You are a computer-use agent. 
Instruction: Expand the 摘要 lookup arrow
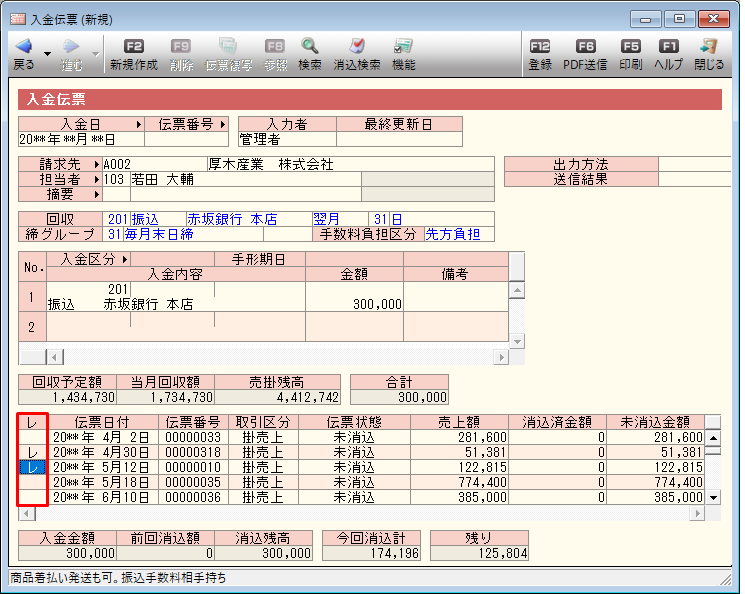point(96,194)
